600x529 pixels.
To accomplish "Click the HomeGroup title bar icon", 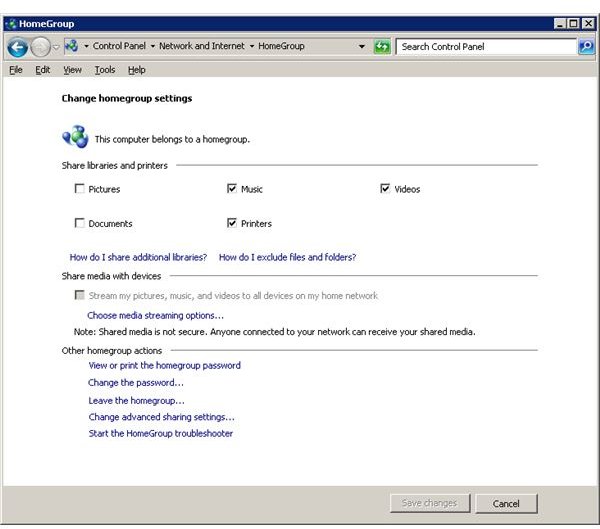I will [x=10, y=23].
